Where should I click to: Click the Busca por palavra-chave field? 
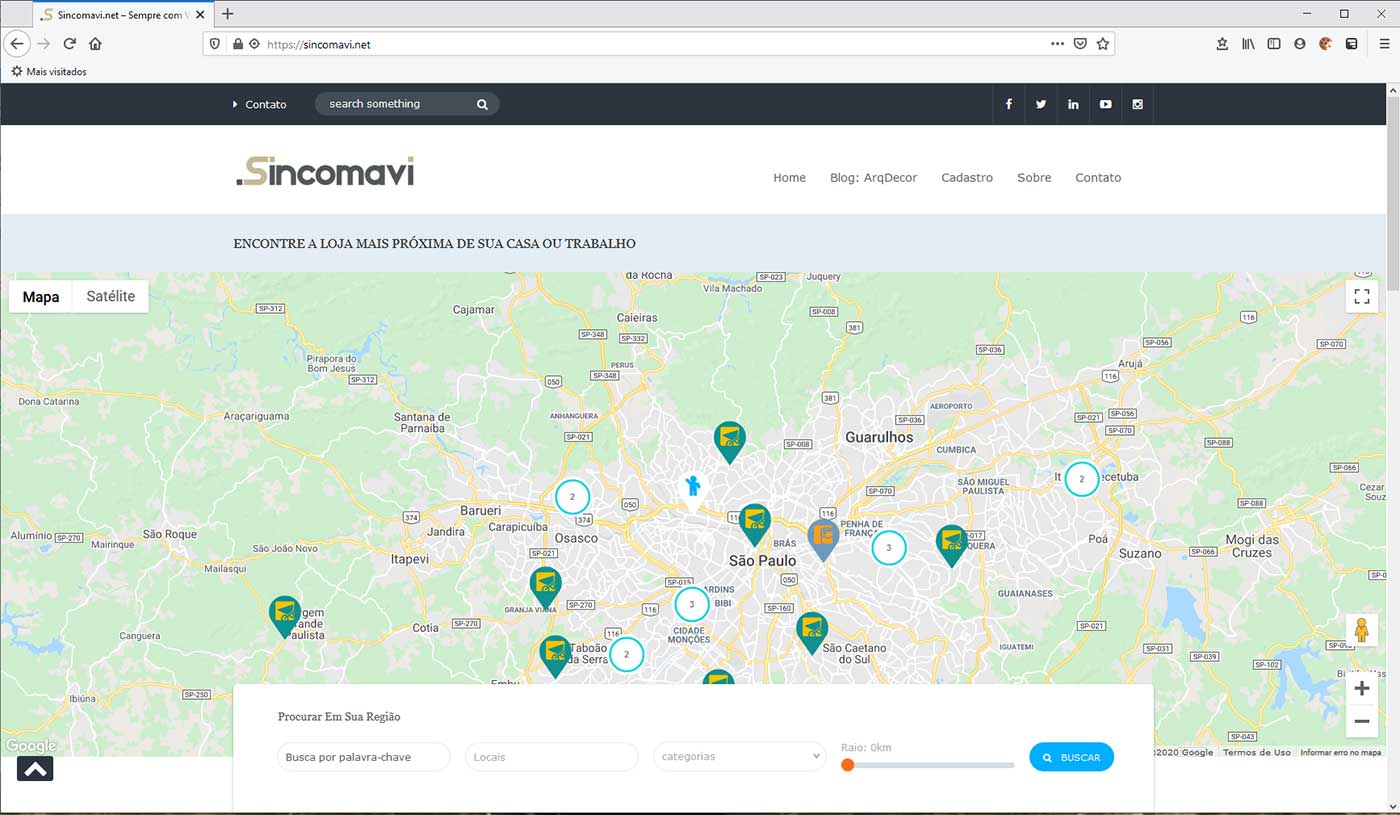(x=363, y=757)
